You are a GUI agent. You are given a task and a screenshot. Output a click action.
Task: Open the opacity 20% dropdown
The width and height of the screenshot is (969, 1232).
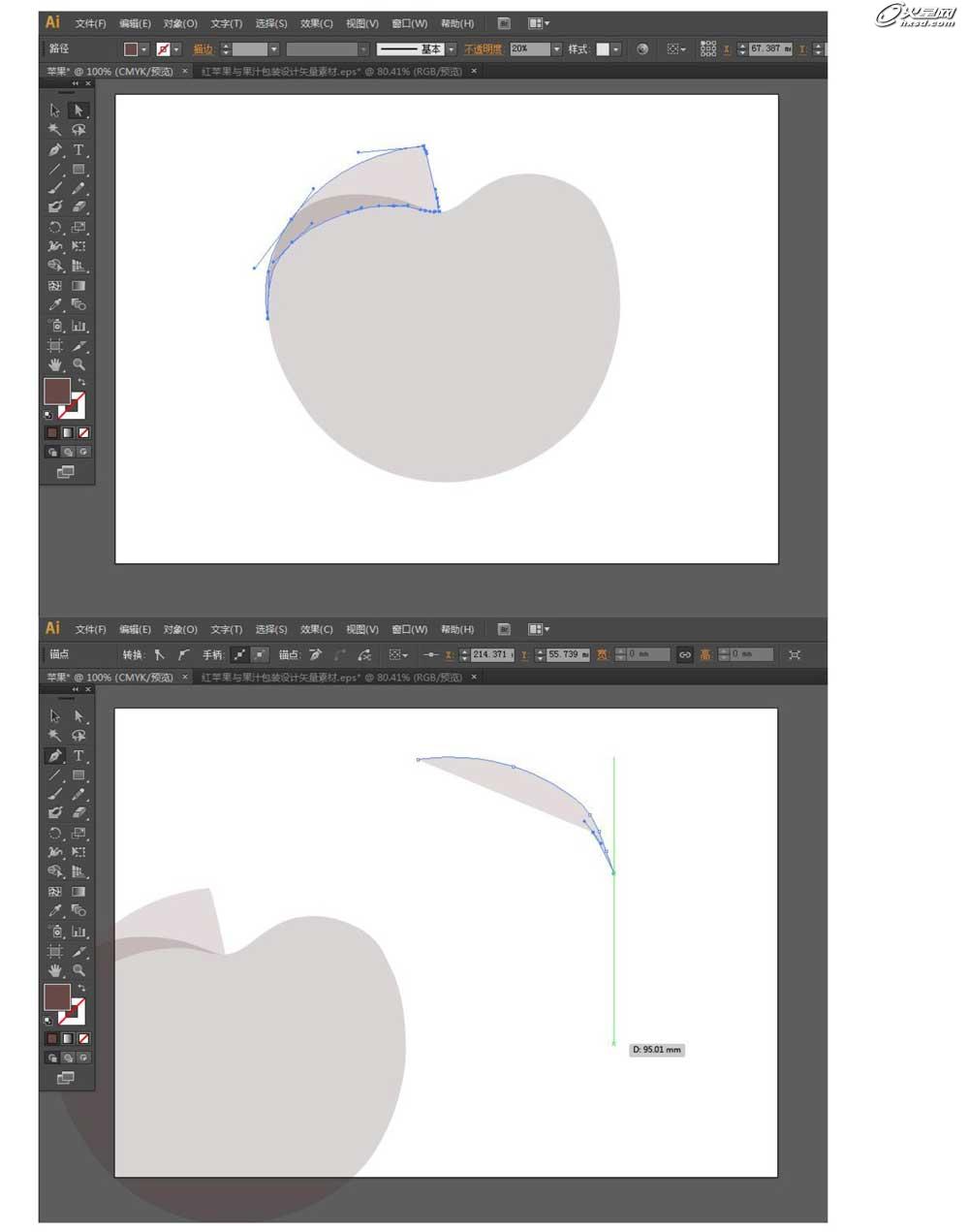[556, 49]
